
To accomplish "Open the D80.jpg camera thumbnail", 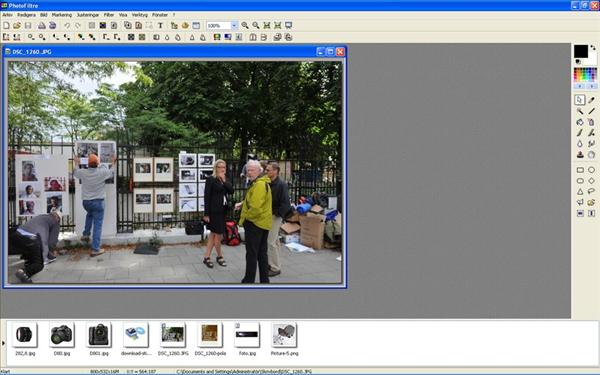I will pyautogui.click(x=62, y=335).
